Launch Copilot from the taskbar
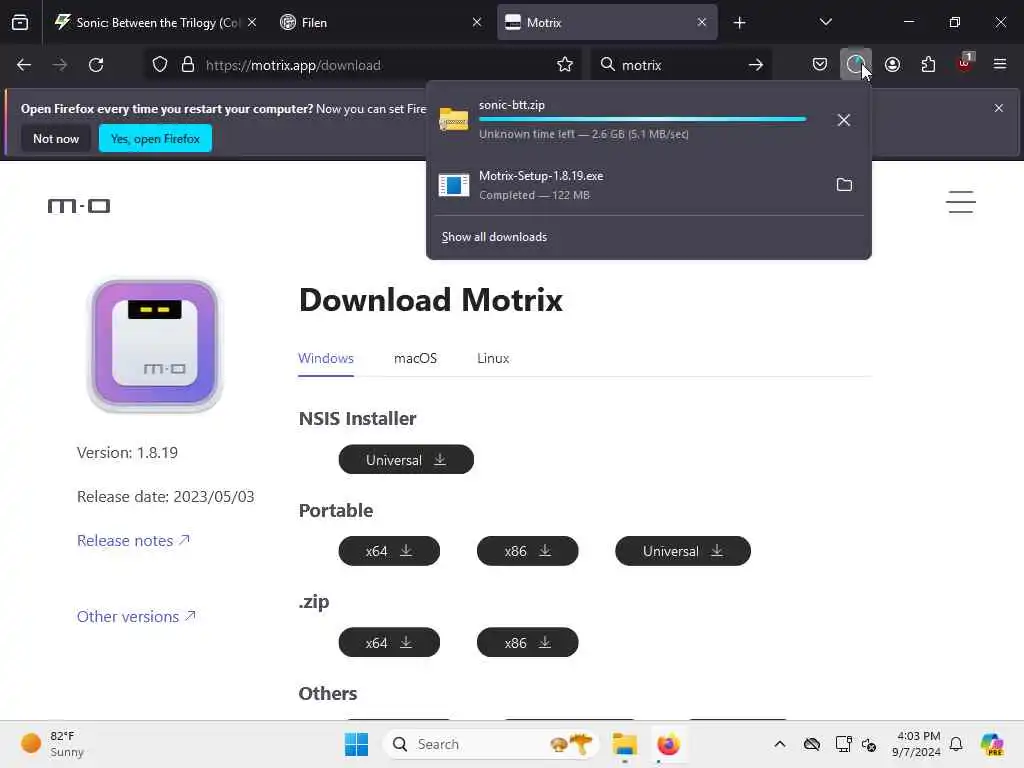 click(x=992, y=744)
